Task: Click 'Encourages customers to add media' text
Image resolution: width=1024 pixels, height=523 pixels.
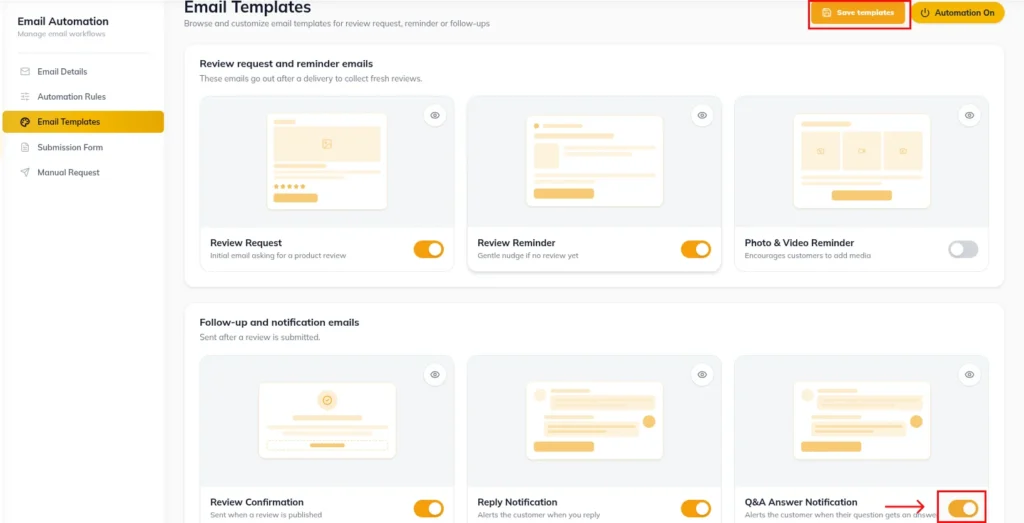Action: pyautogui.click(x=808, y=255)
